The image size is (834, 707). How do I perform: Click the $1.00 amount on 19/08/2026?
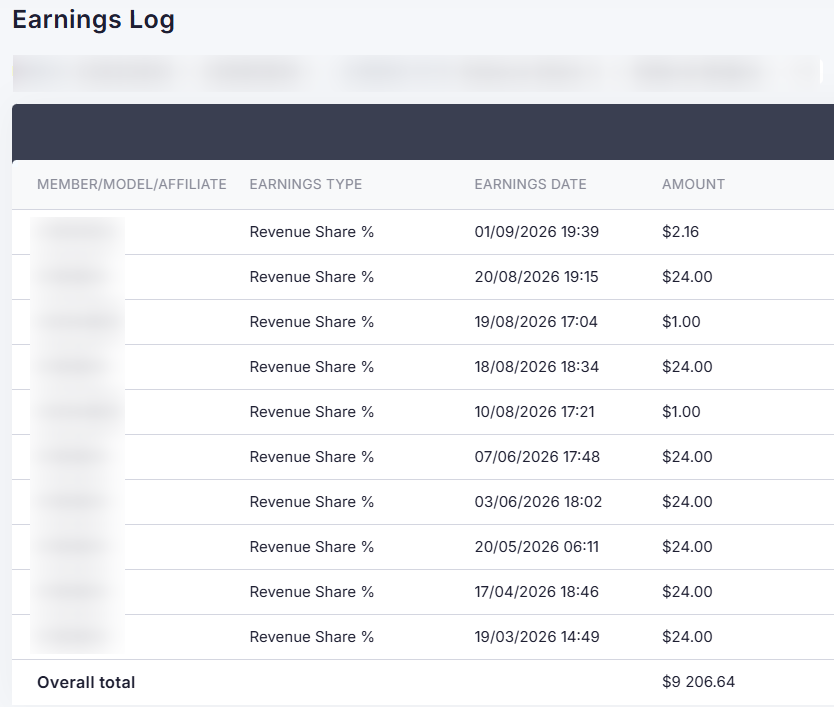coord(681,322)
